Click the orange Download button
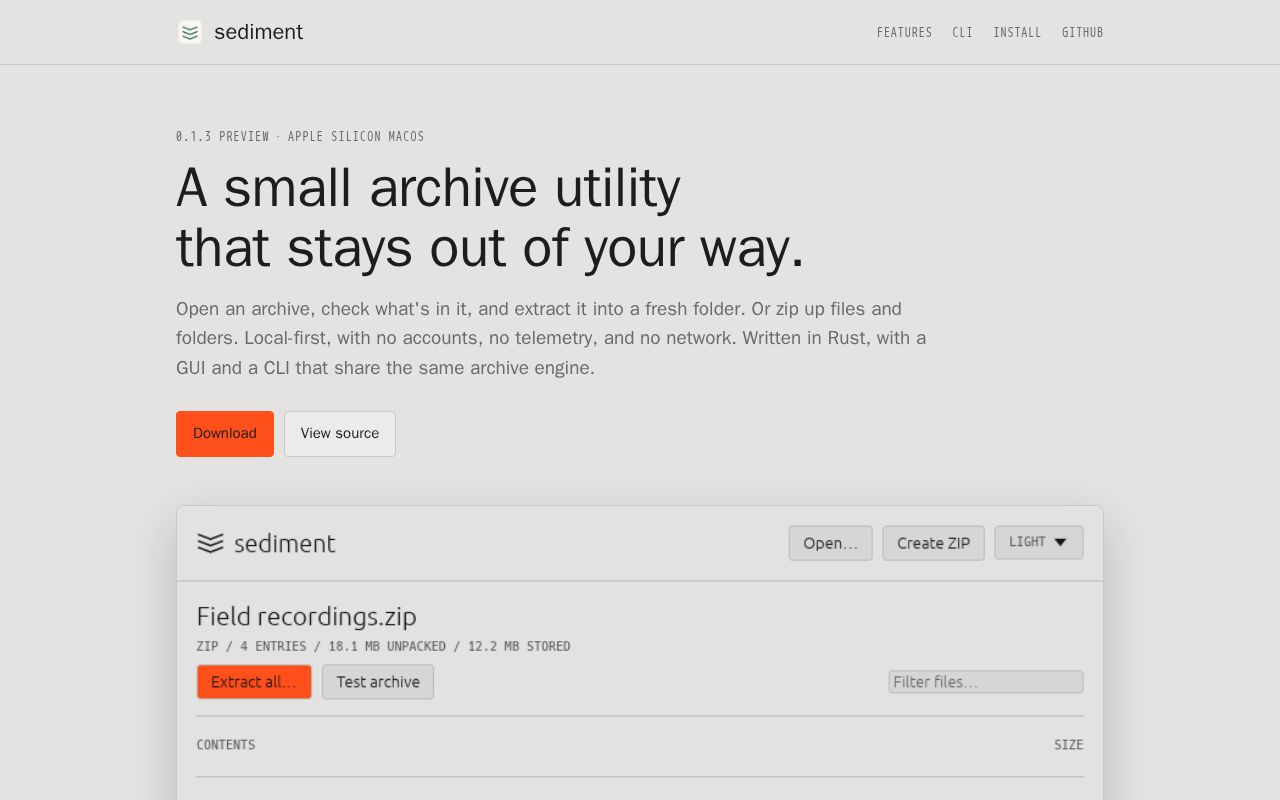Screen dimensions: 1280x800 (x=225, y=434)
